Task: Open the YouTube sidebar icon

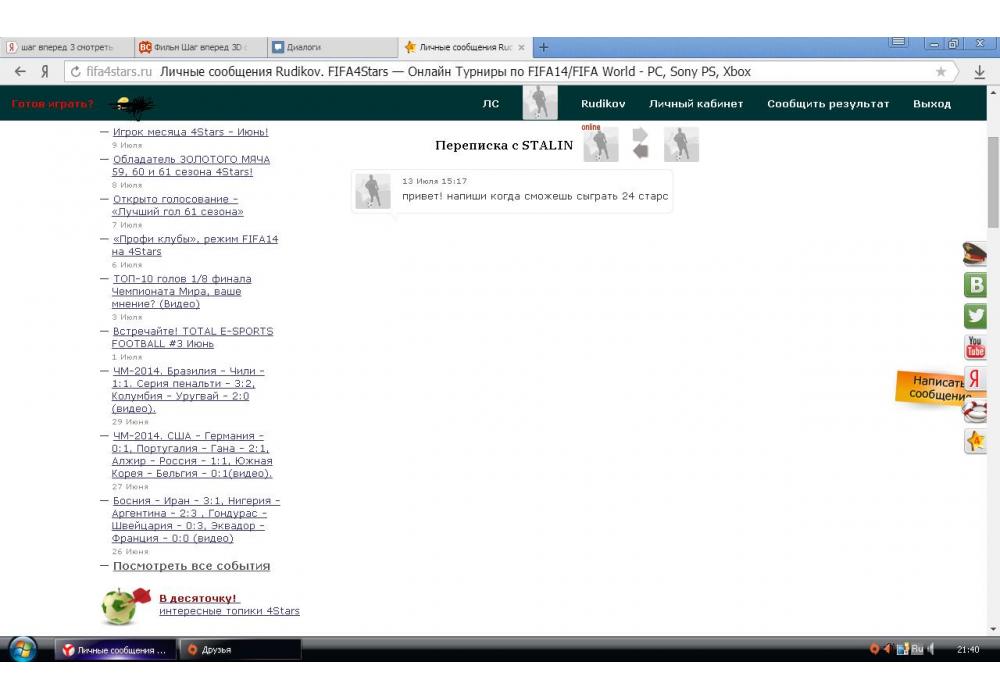Action: pos(975,348)
